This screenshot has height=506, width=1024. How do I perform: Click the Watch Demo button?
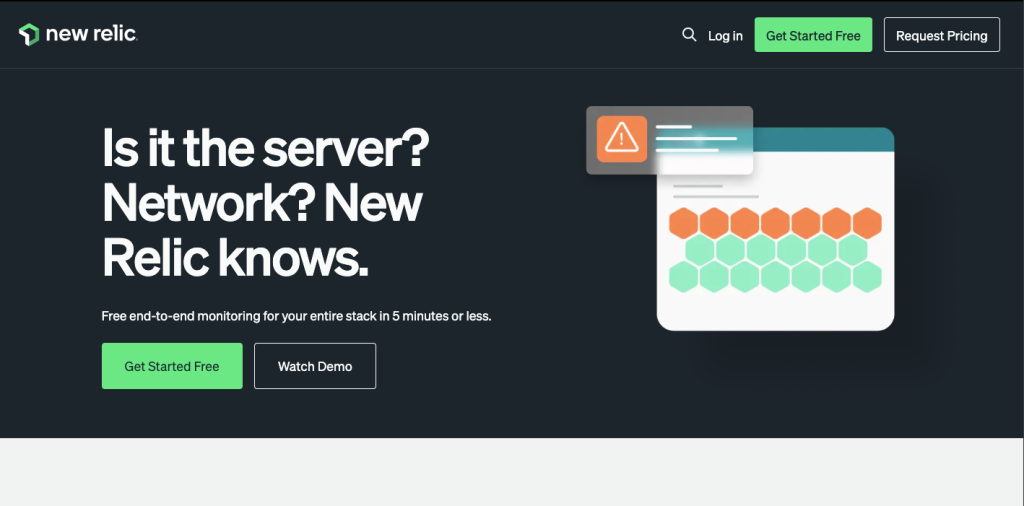[x=315, y=366]
